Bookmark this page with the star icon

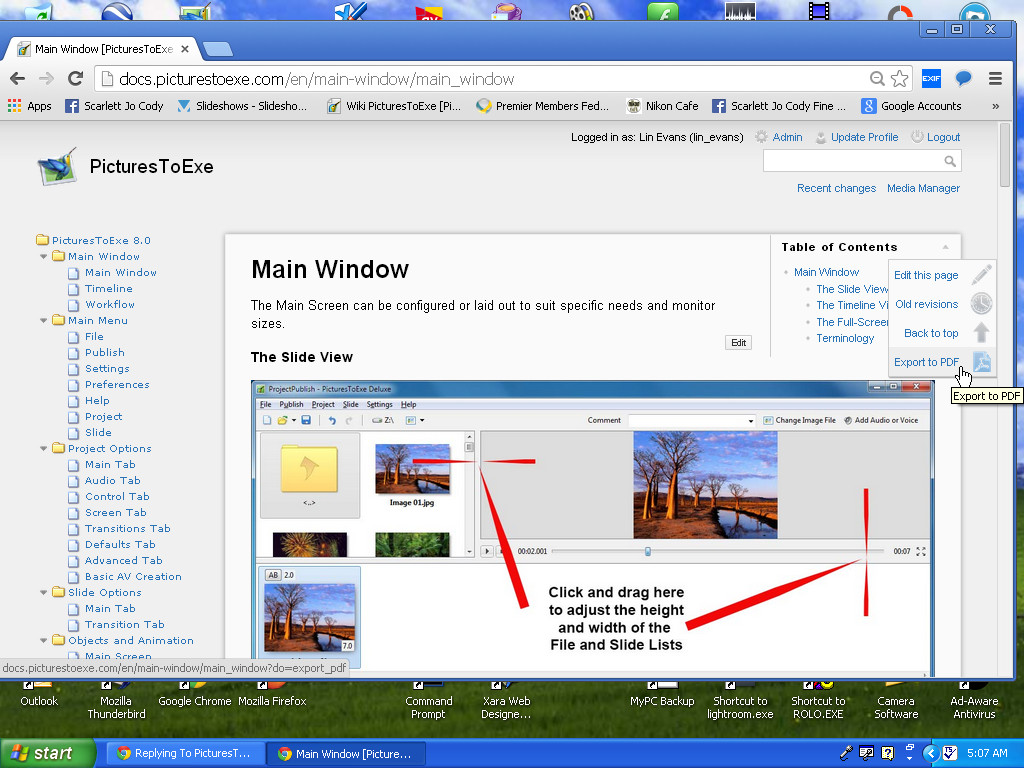[899, 79]
